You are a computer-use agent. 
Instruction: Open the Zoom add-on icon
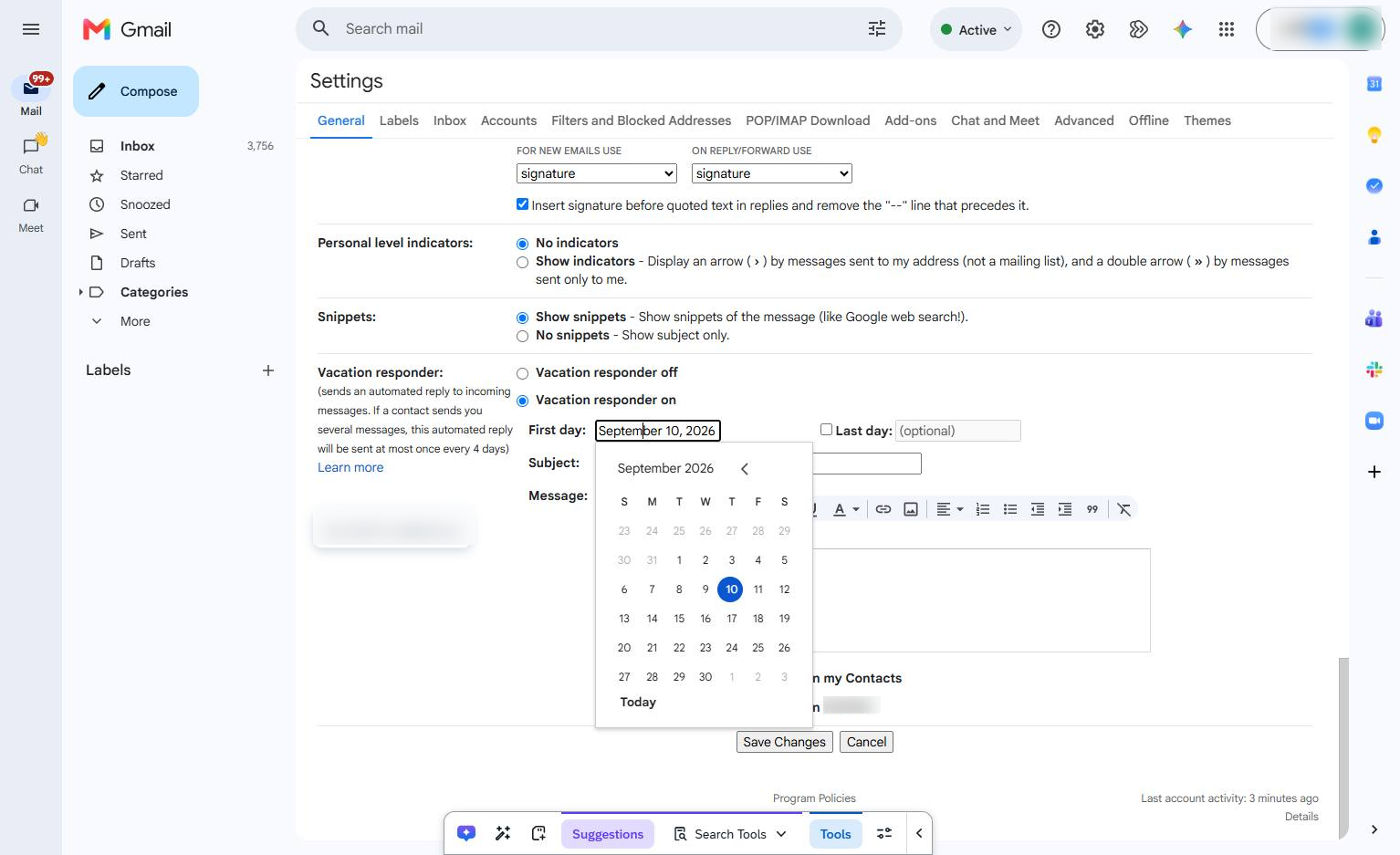(x=1374, y=421)
